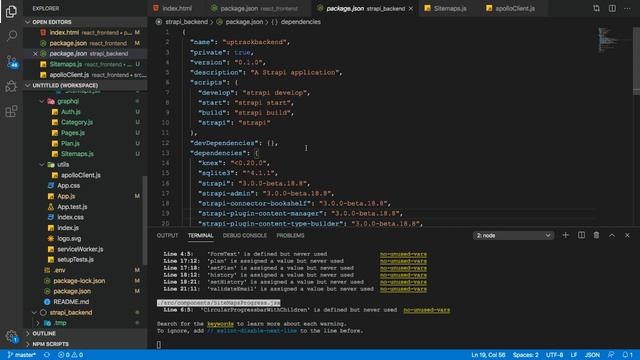Open errors and warnings count
The image size is (640, 360).
(70, 355)
